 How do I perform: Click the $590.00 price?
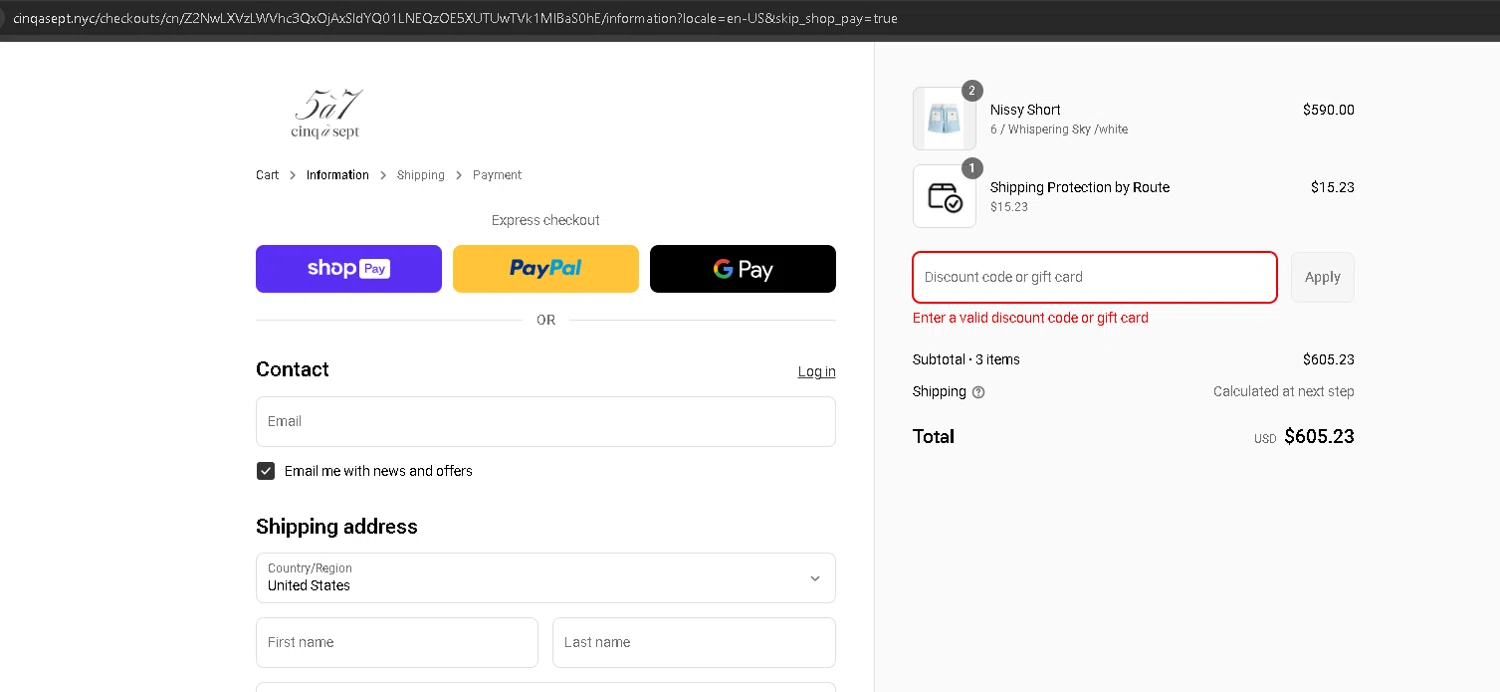point(1328,110)
